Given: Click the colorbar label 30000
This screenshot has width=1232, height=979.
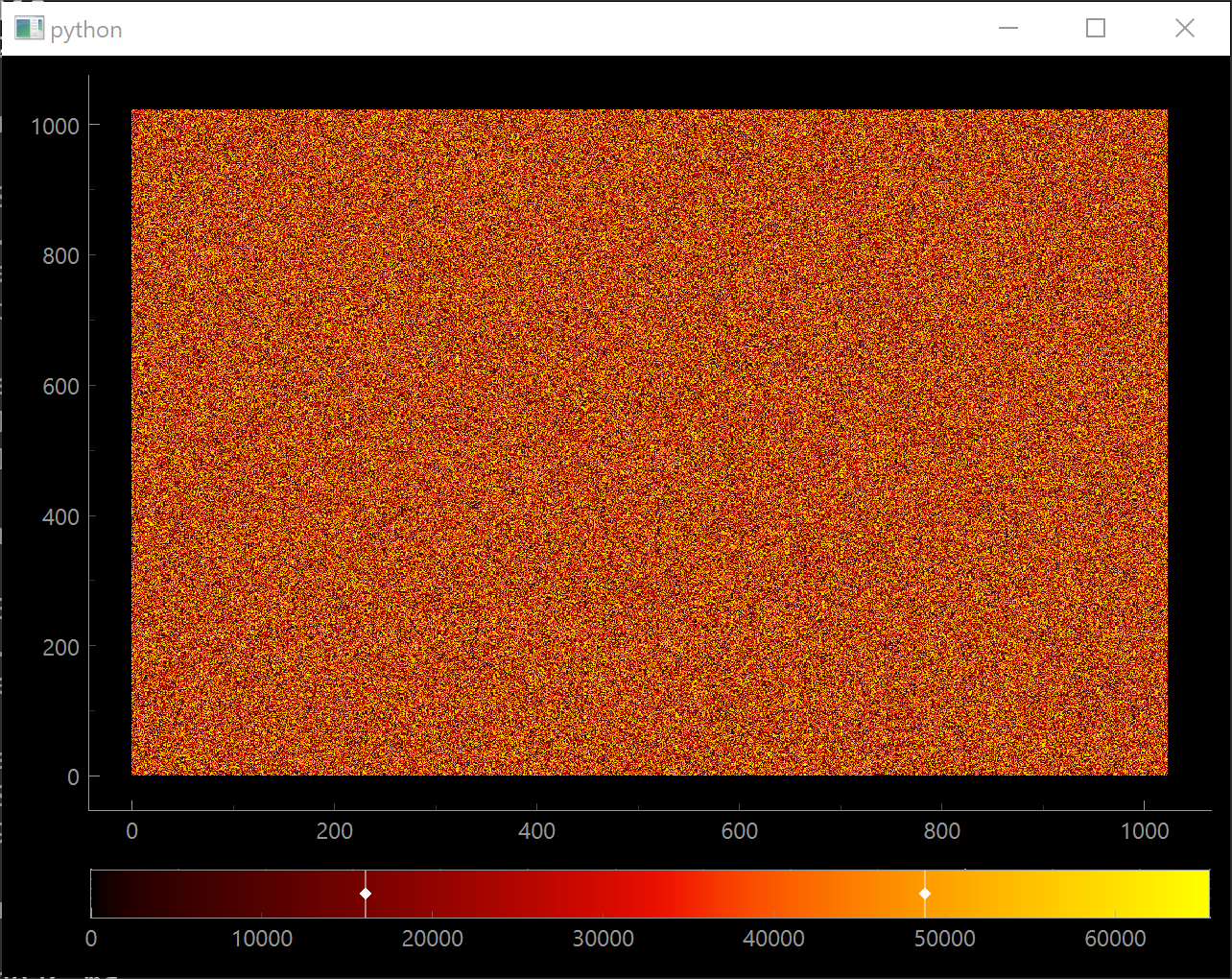Looking at the screenshot, I should [x=604, y=939].
